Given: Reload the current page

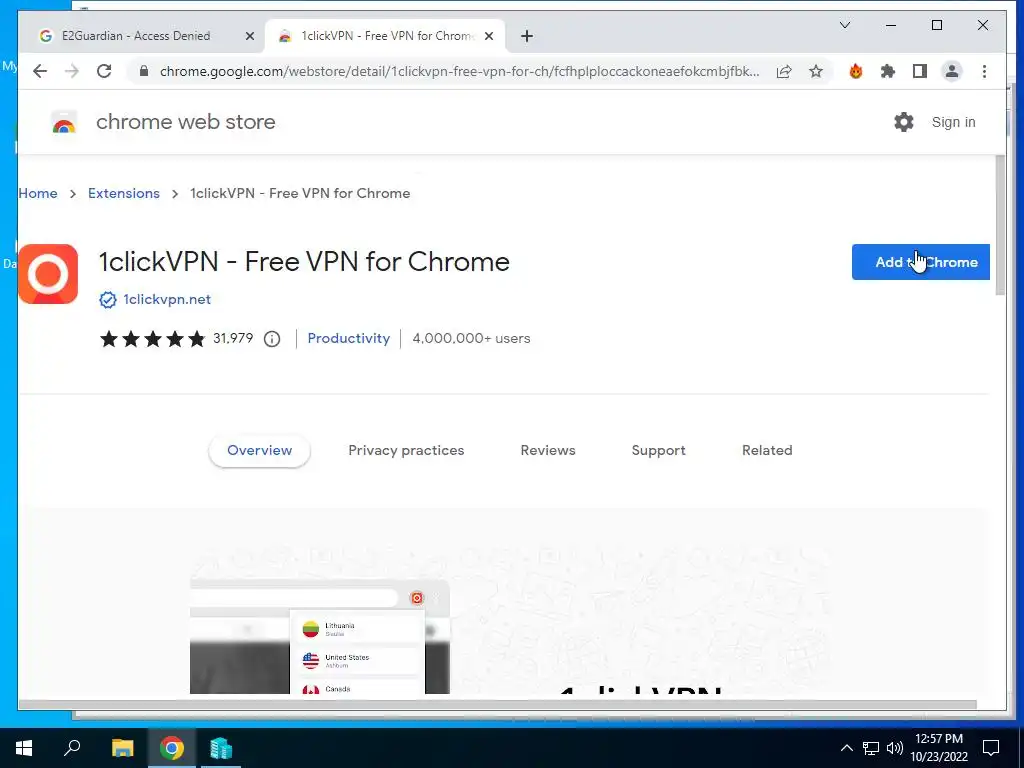Looking at the screenshot, I should tap(104, 71).
